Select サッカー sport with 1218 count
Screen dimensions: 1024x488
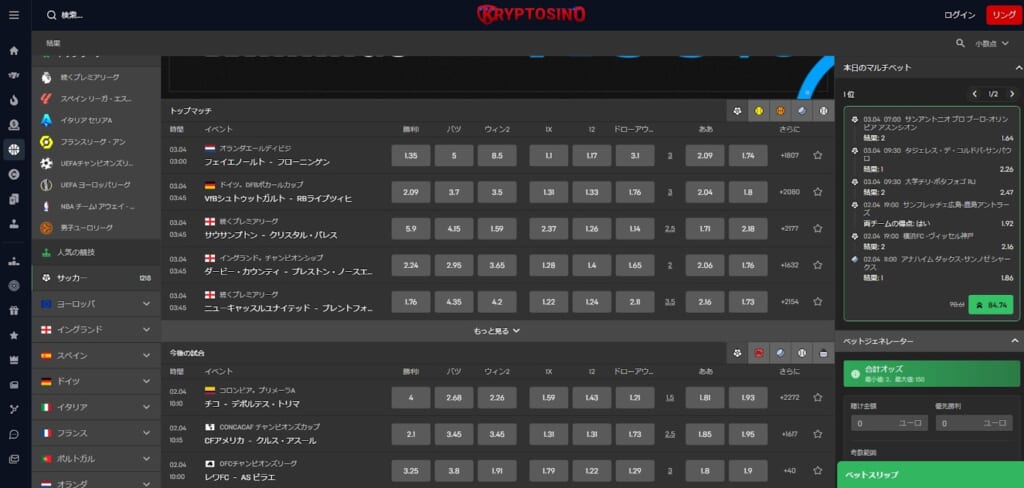pyautogui.click(x=96, y=278)
